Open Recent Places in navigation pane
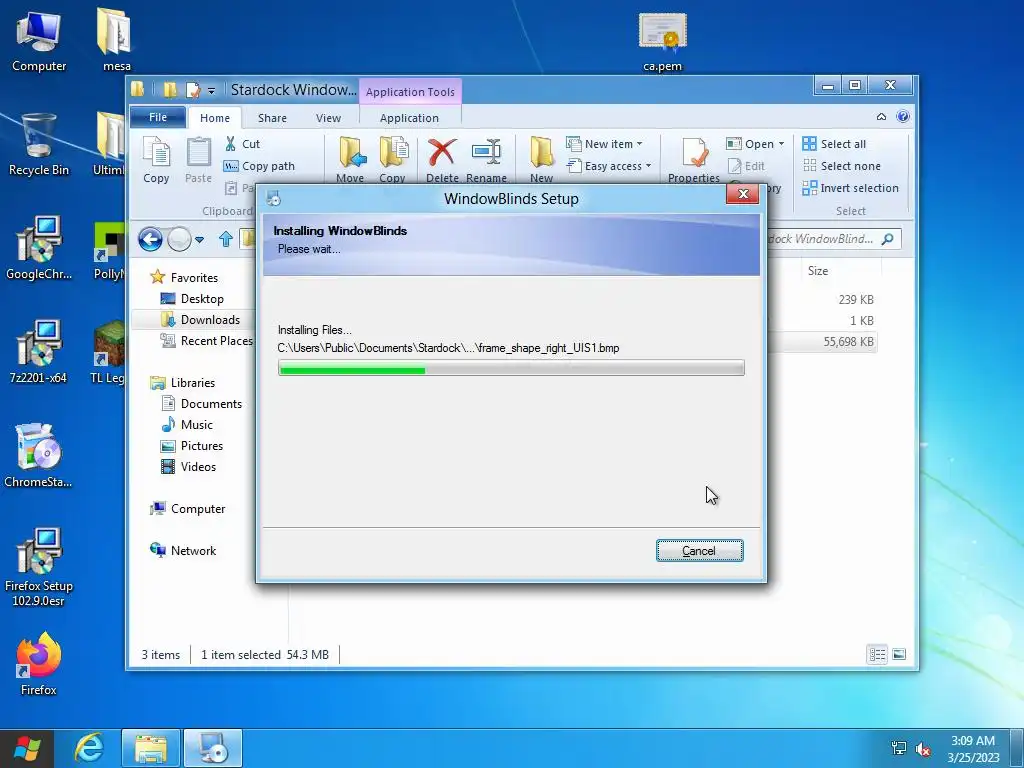This screenshot has width=1024, height=768. click(x=206, y=340)
